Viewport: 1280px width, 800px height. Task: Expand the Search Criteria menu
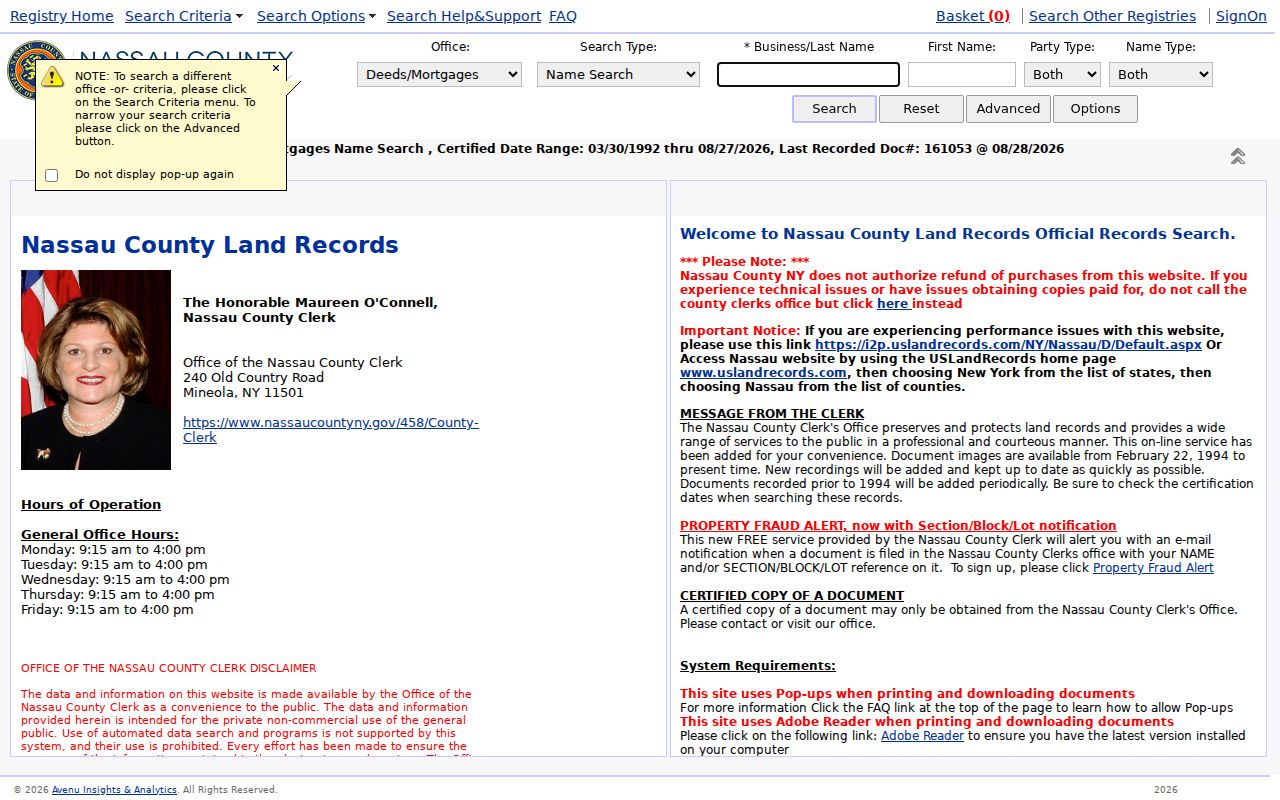[x=184, y=16]
